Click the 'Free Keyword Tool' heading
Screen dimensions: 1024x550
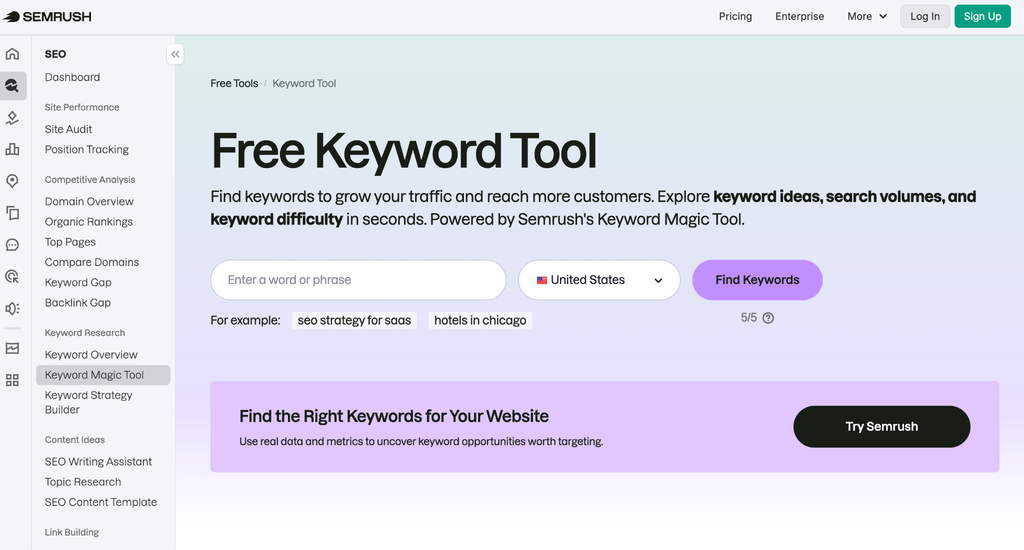[x=404, y=152]
